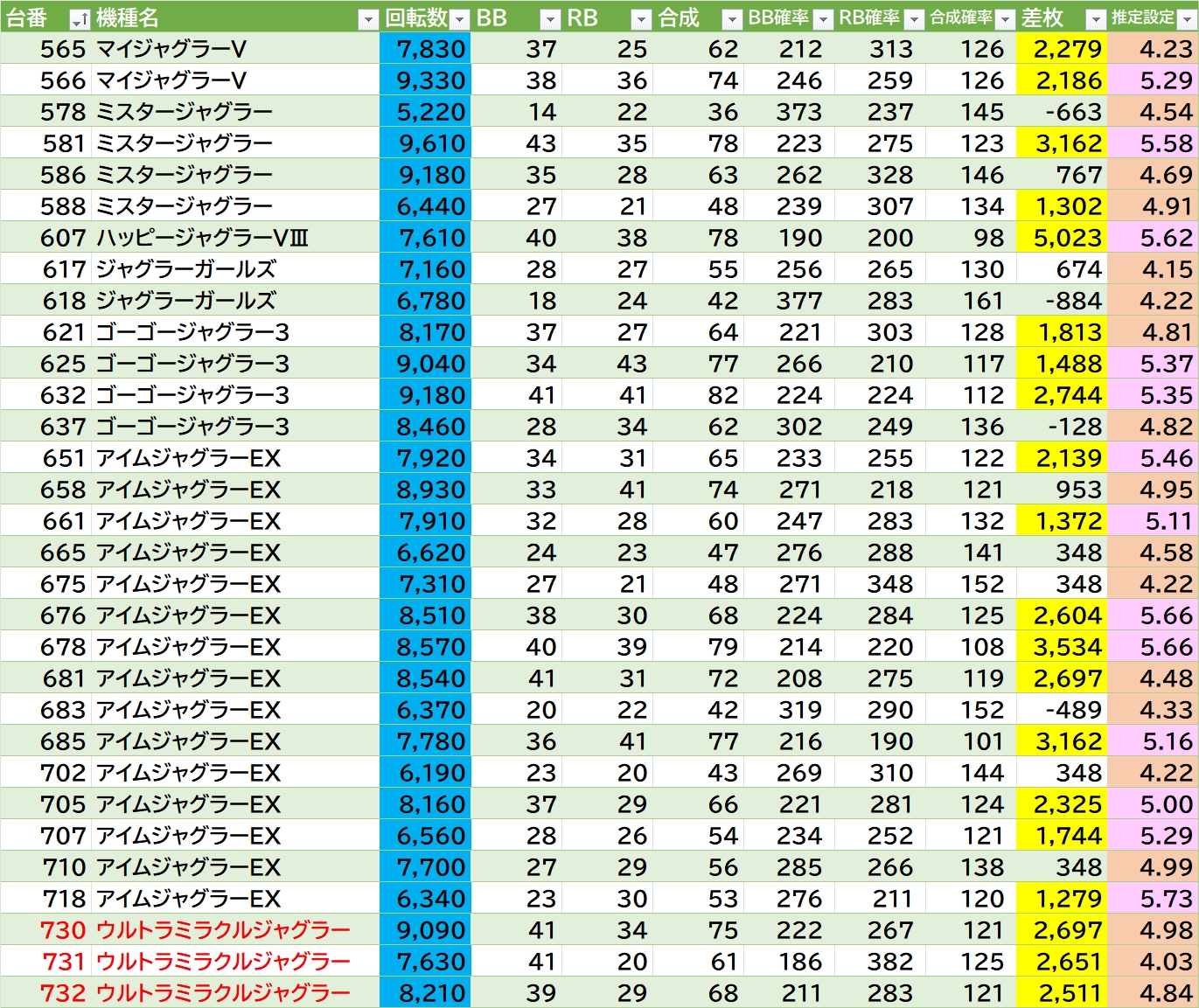The image size is (1199, 1008).
Task: Click the 差枚 value -489
Action: (1062, 710)
